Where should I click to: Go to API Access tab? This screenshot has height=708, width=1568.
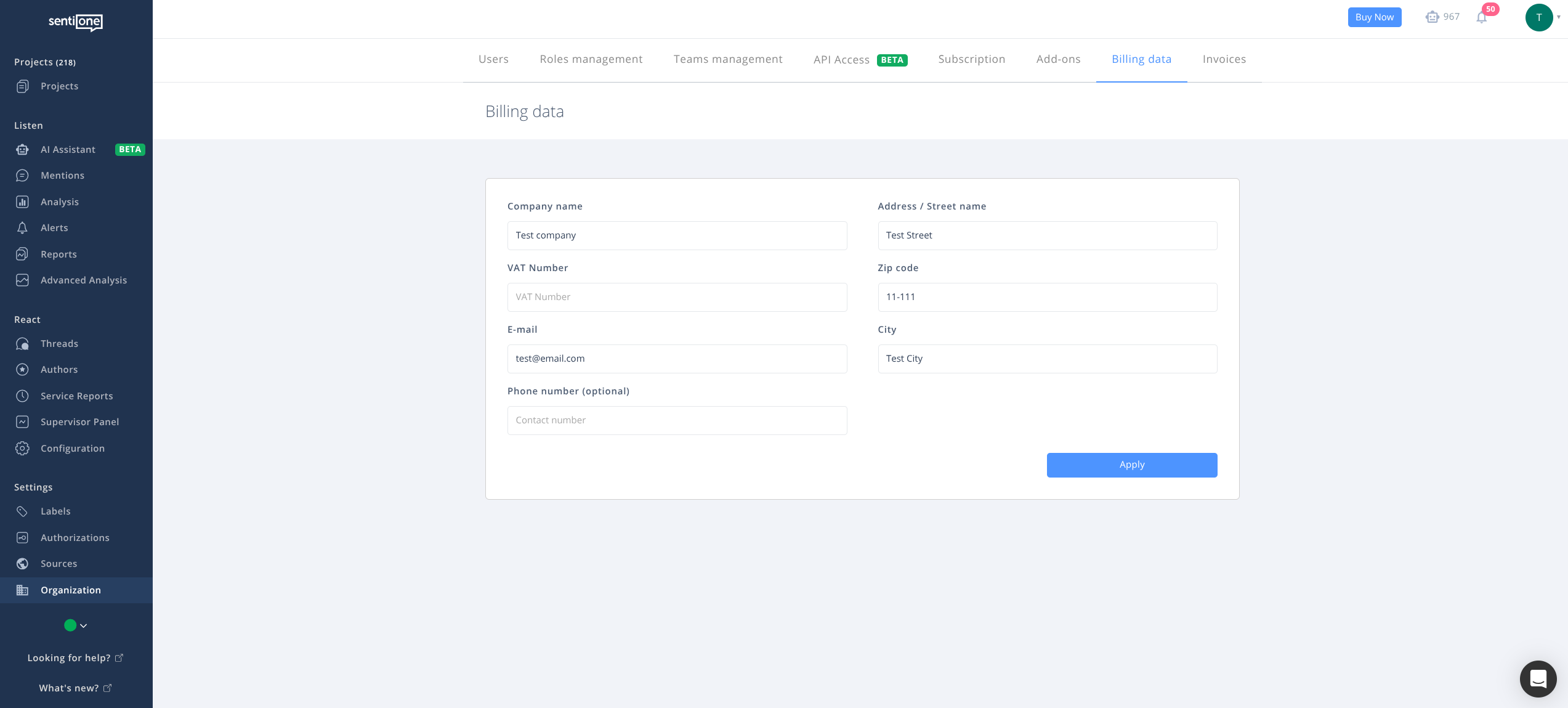[x=841, y=60]
